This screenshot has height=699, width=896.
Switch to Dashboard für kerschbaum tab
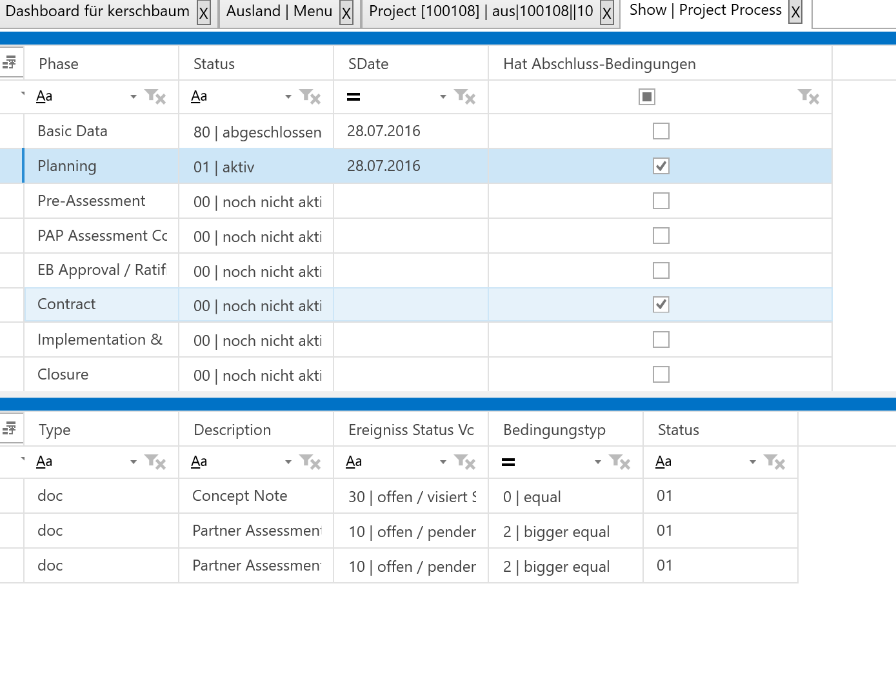click(97, 12)
